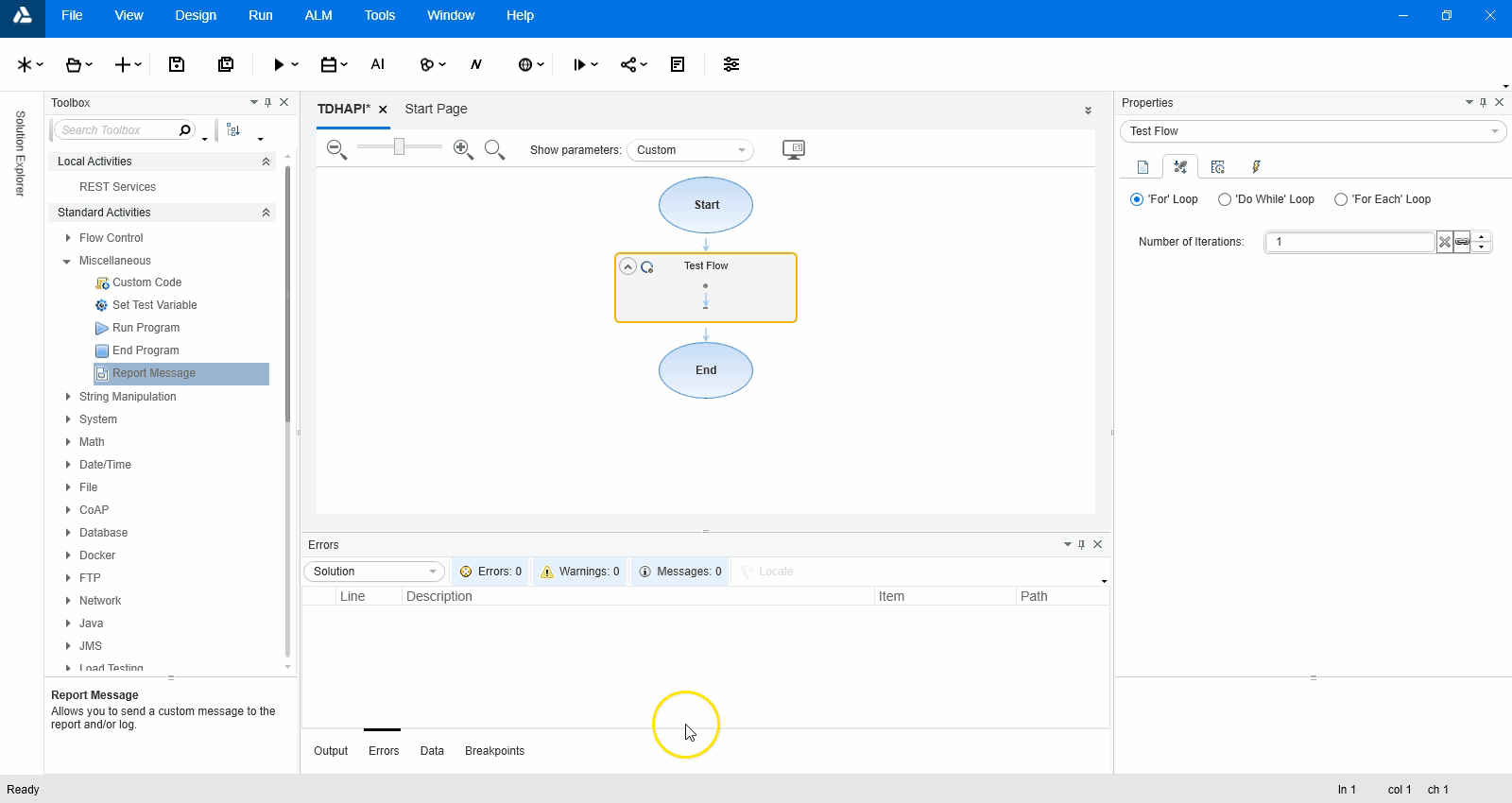
Task: Switch to the Start Page tab
Action: pos(436,109)
